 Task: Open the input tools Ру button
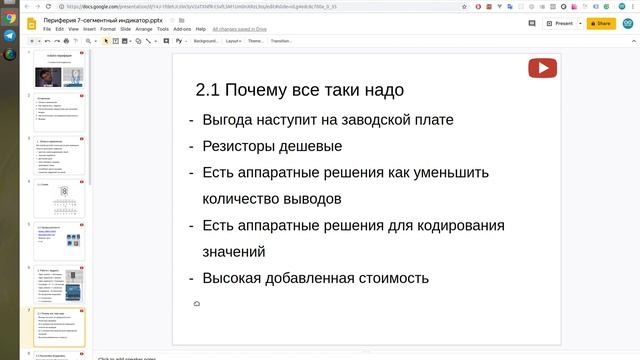click(x=179, y=41)
